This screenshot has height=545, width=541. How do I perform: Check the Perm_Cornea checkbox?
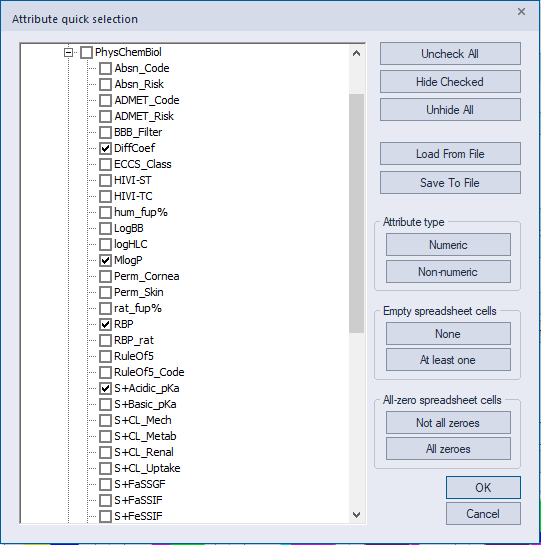(105, 276)
